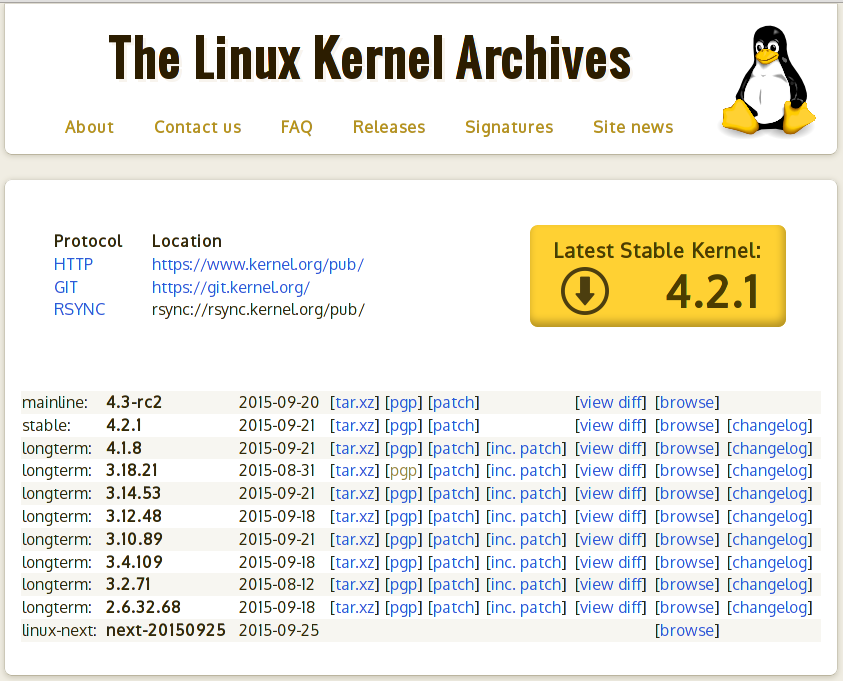The width and height of the screenshot is (843, 681).
Task: Download tar.xz for longterm 2.6.32.68
Action: tap(354, 607)
